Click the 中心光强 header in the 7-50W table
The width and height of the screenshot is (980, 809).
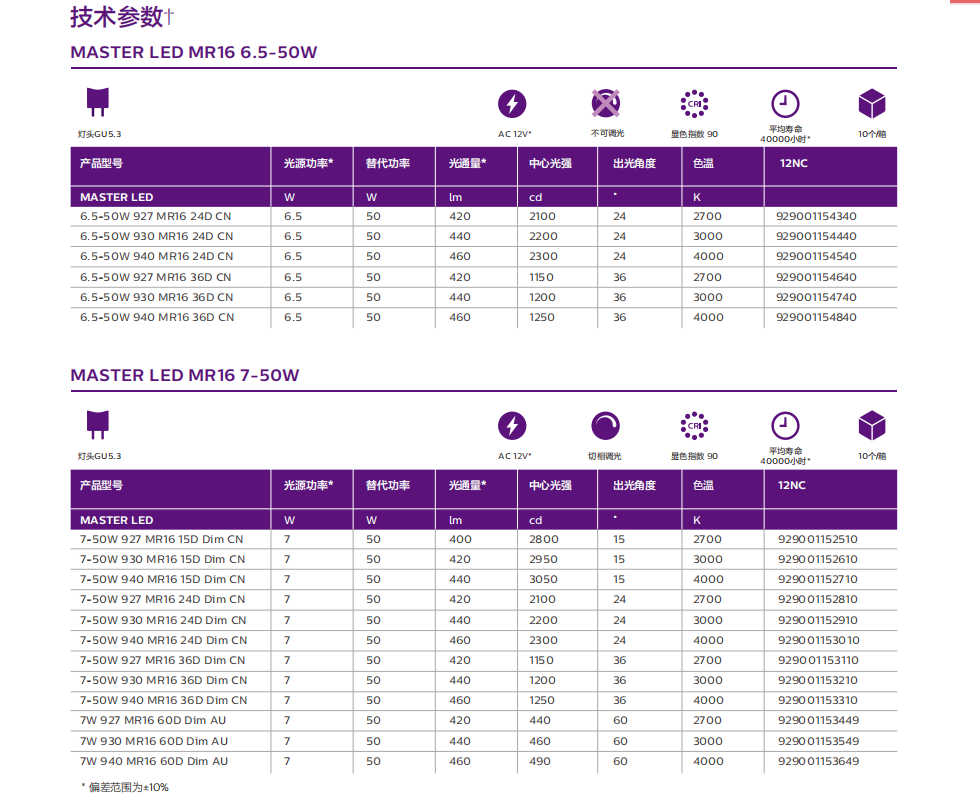click(x=550, y=485)
